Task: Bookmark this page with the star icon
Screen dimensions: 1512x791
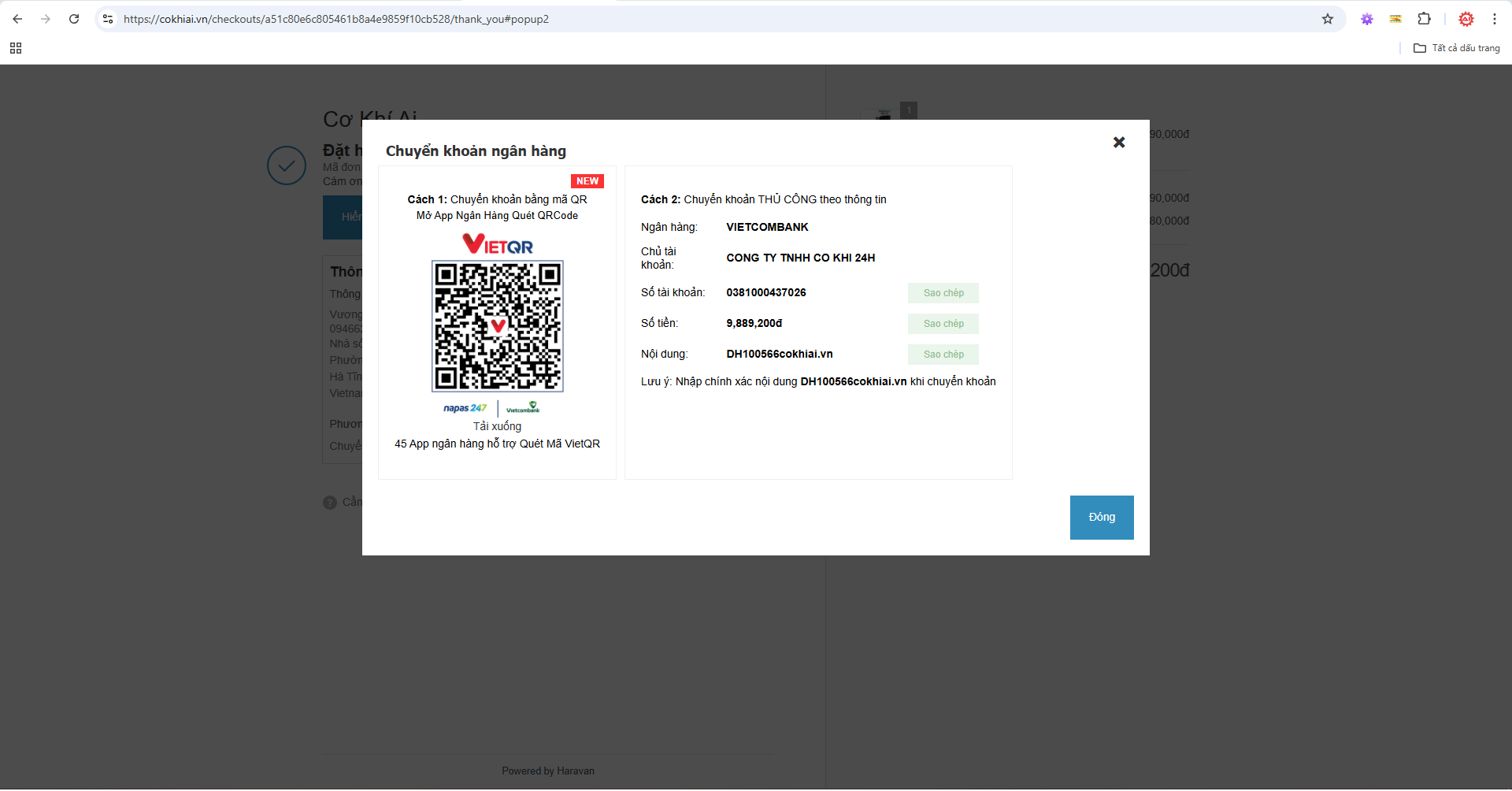Action: [1328, 19]
